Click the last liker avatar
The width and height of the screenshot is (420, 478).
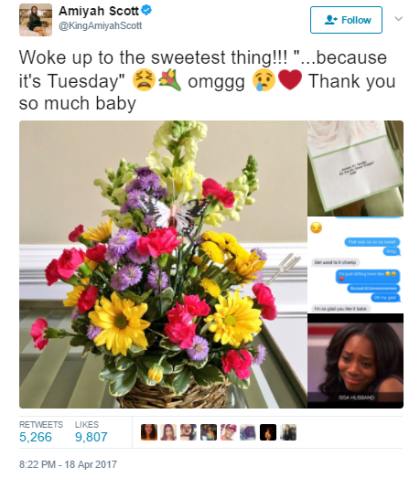(288, 432)
